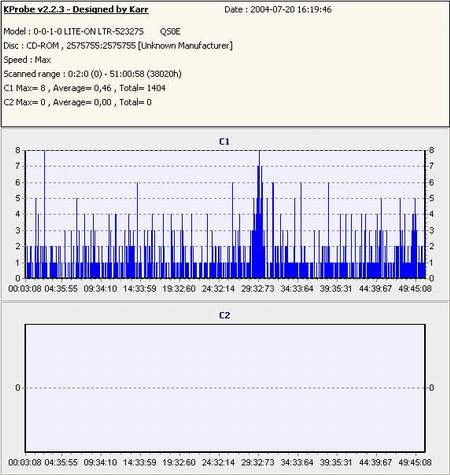Click the 24:32:14 label under C2 chart
The width and height of the screenshot is (450, 475).
(218, 463)
